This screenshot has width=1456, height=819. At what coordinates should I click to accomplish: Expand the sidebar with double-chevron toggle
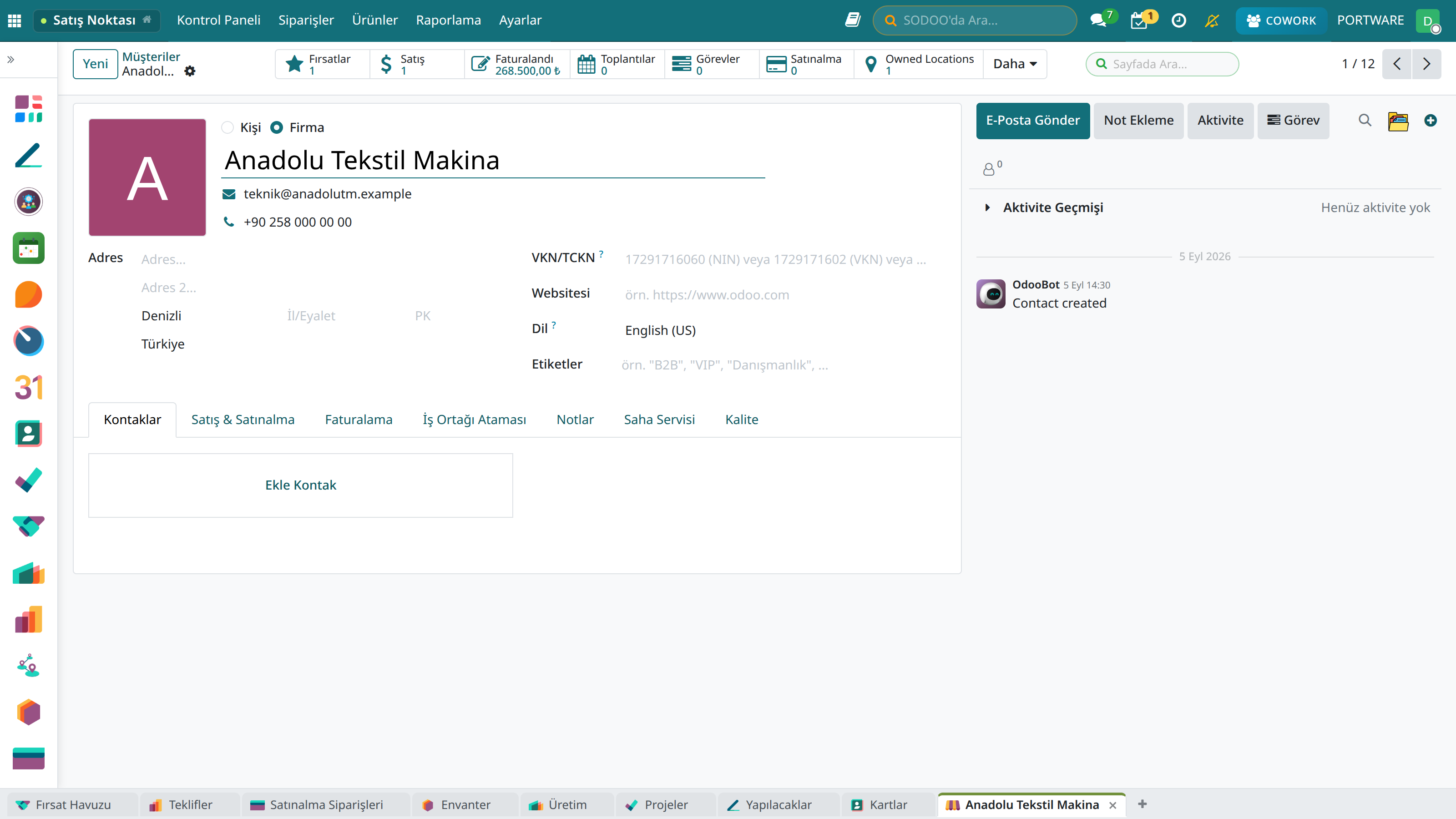point(11,59)
